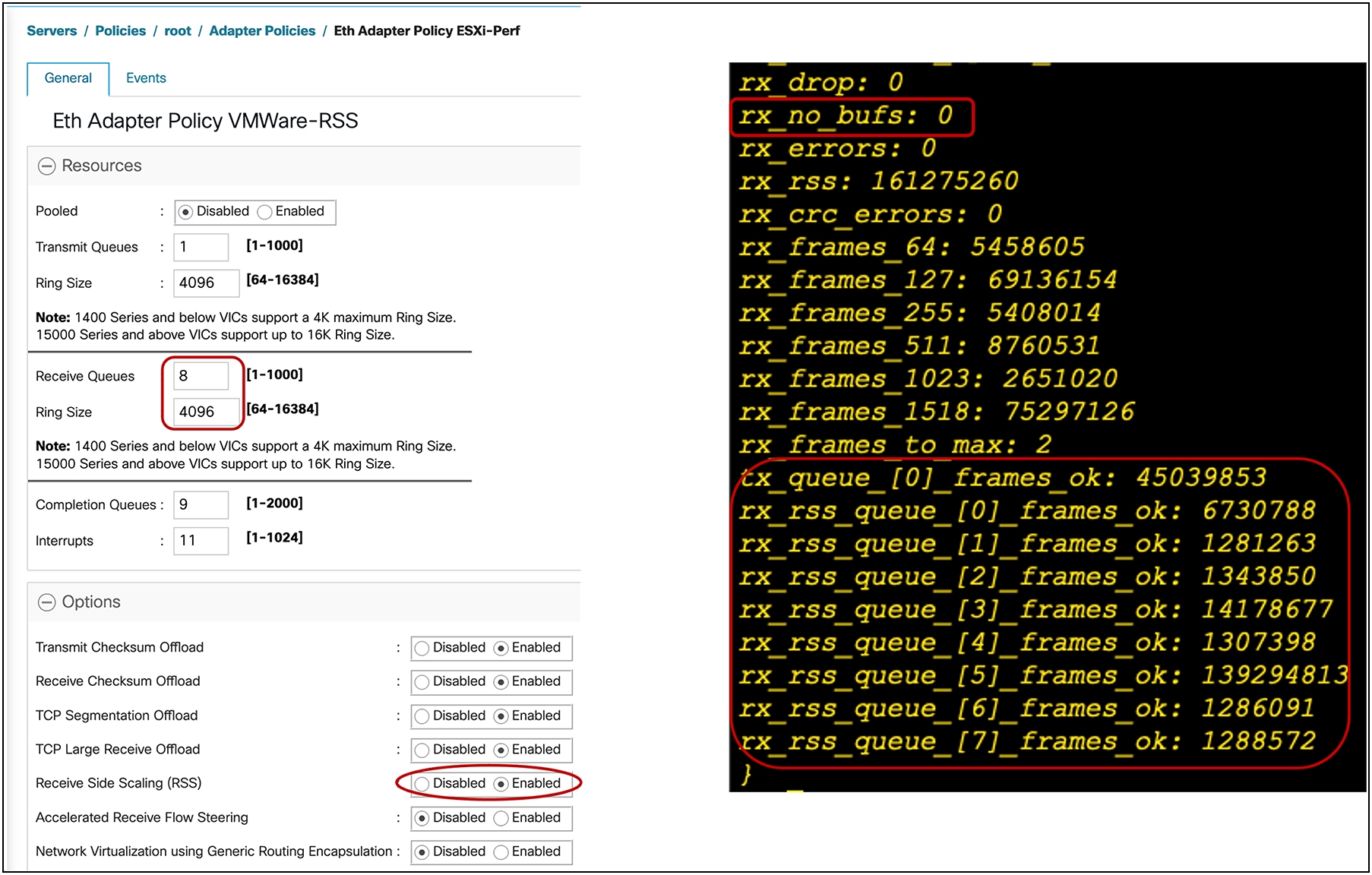
Task: Enable Network Virtualization using GRE
Action: tap(501, 852)
